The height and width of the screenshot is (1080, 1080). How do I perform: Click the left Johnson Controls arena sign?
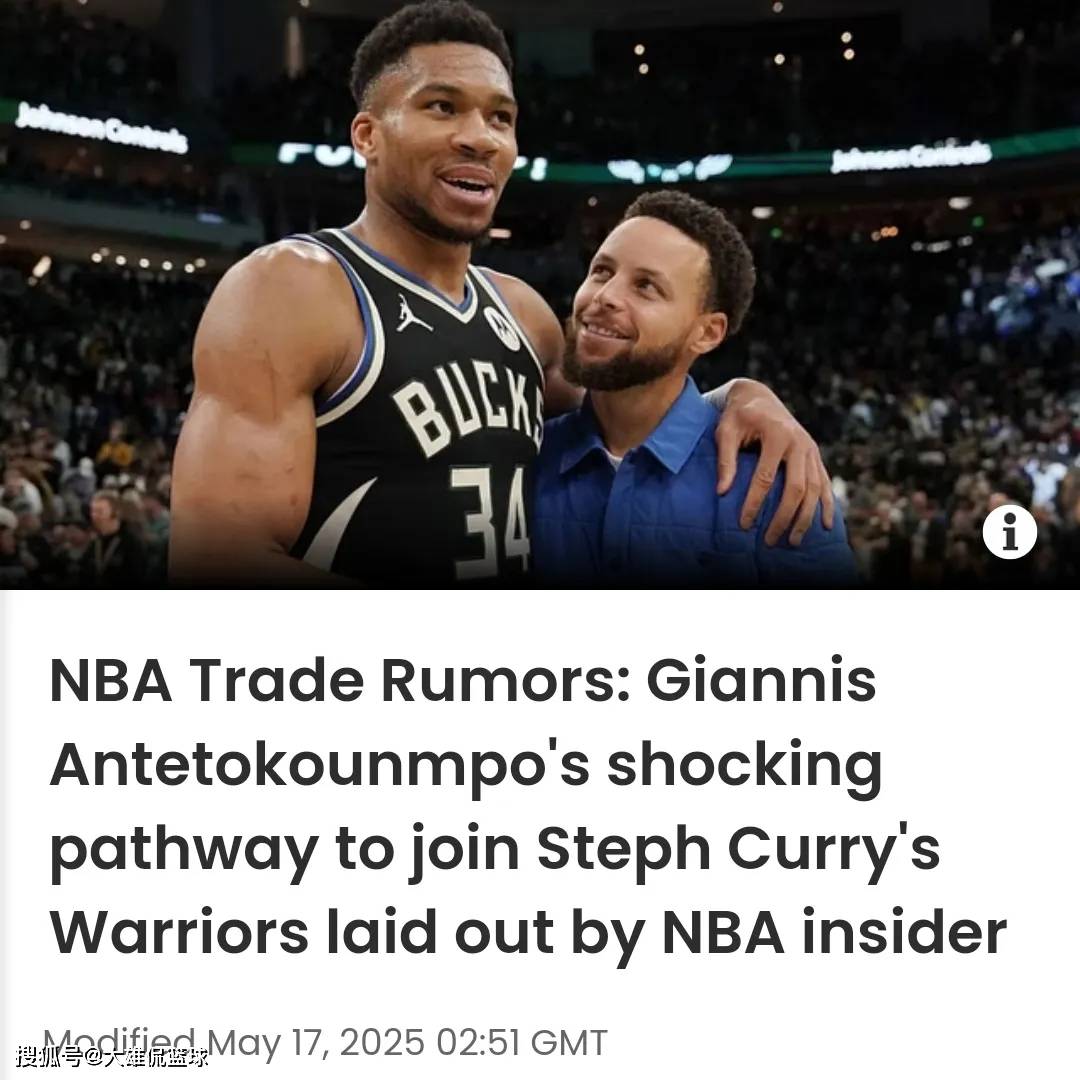[x=101, y=127]
